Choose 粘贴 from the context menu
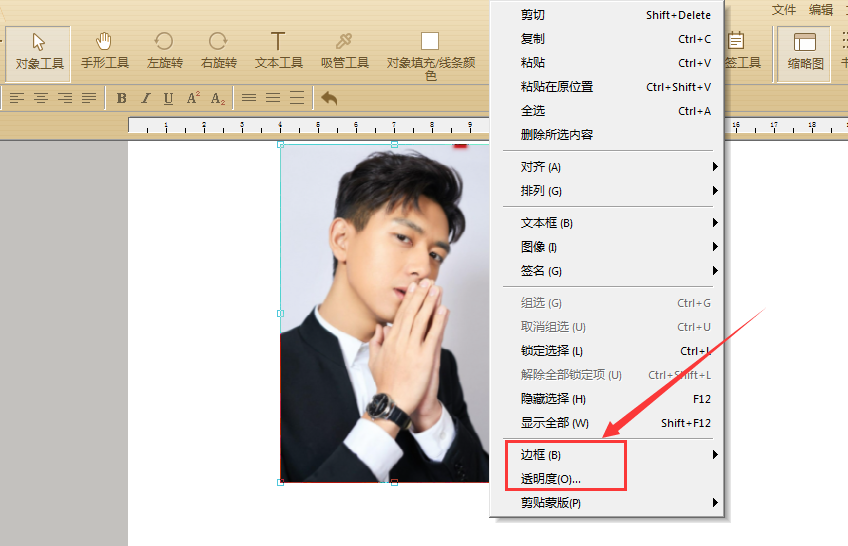Viewport: 848px width, 546px height. (607, 63)
